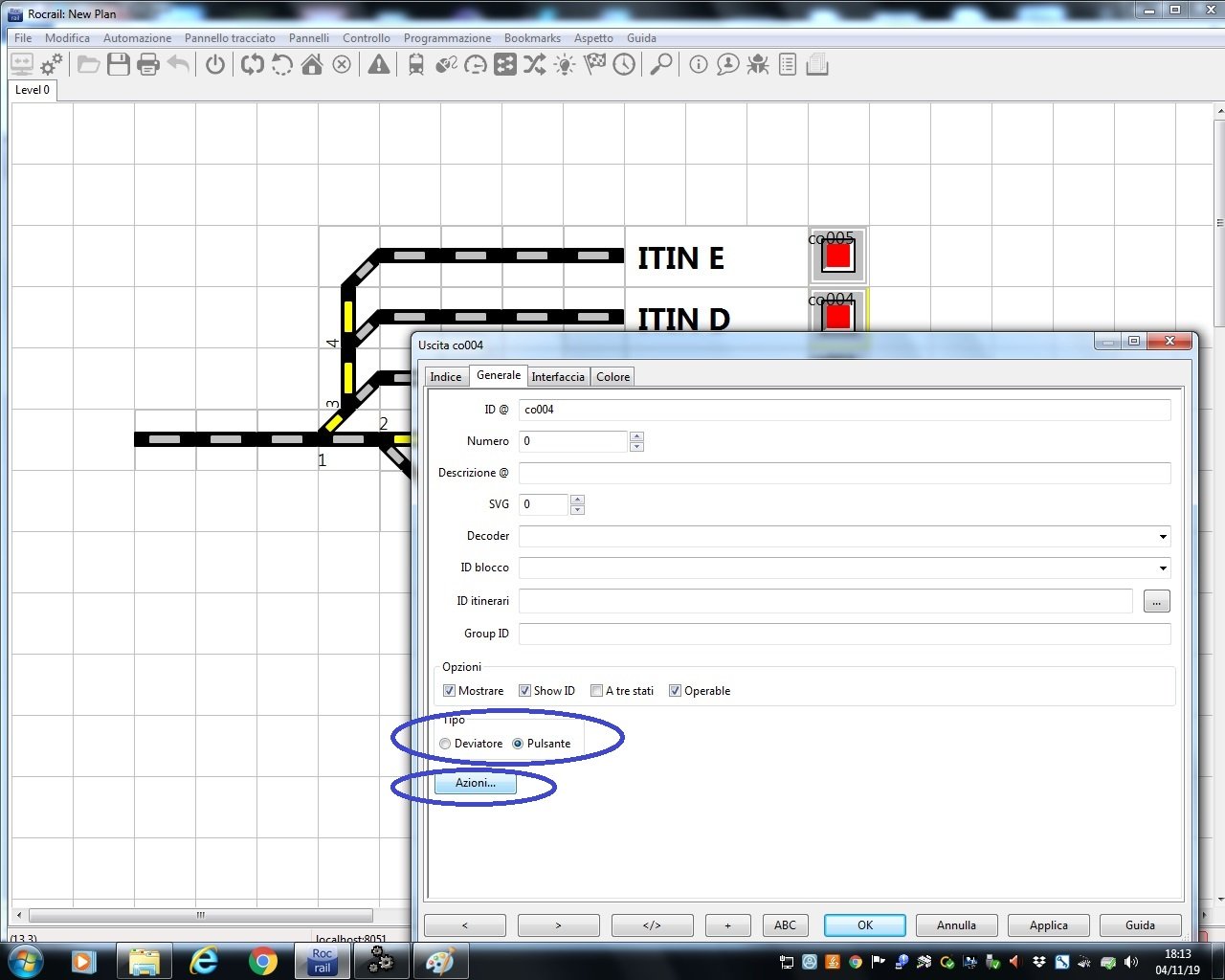Click the bug icon in the toolbar
Viewport: 1225px width, 980px height.
[x=758, y=65]
